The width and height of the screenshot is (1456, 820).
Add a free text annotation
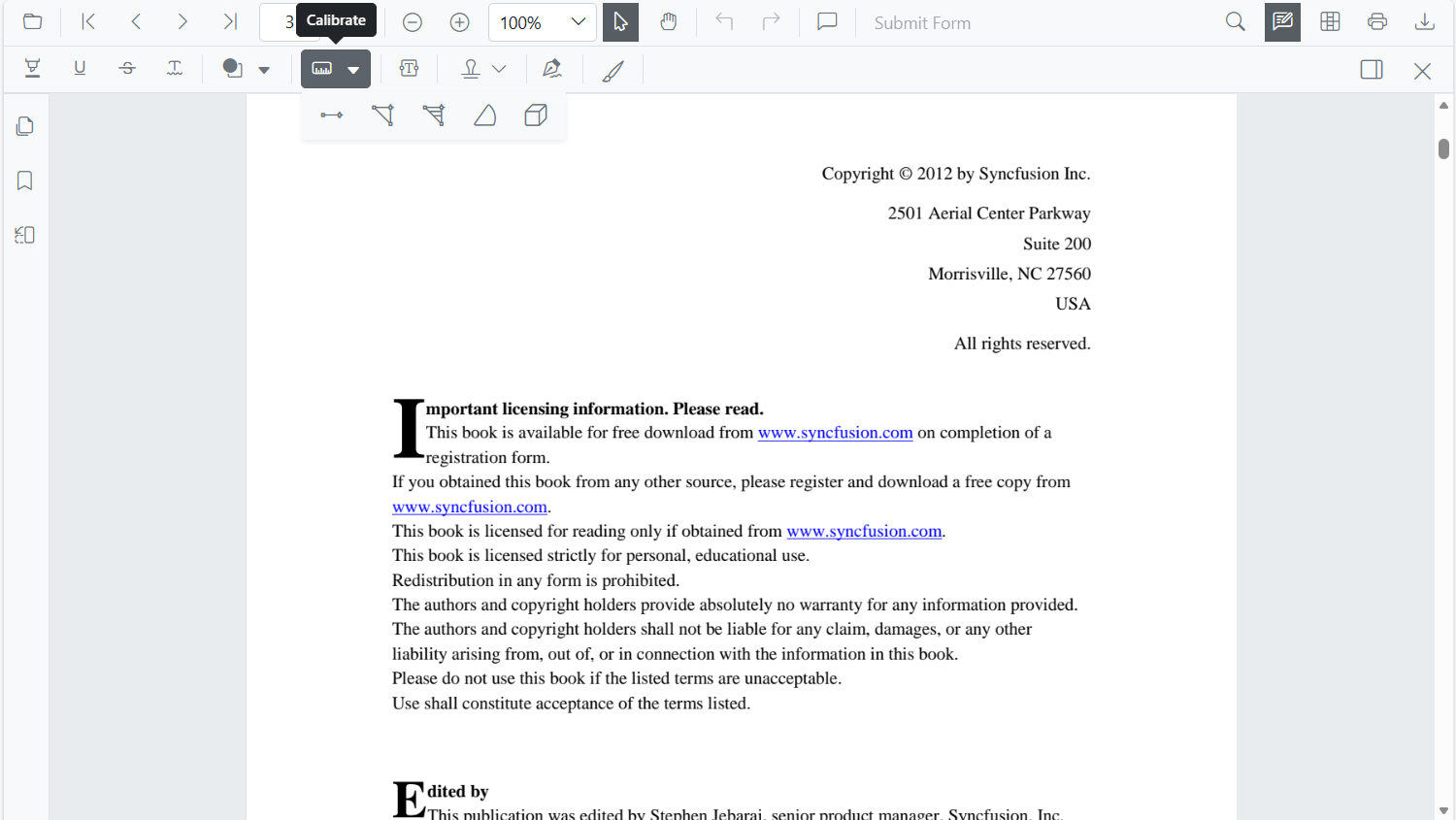(409, 69)
